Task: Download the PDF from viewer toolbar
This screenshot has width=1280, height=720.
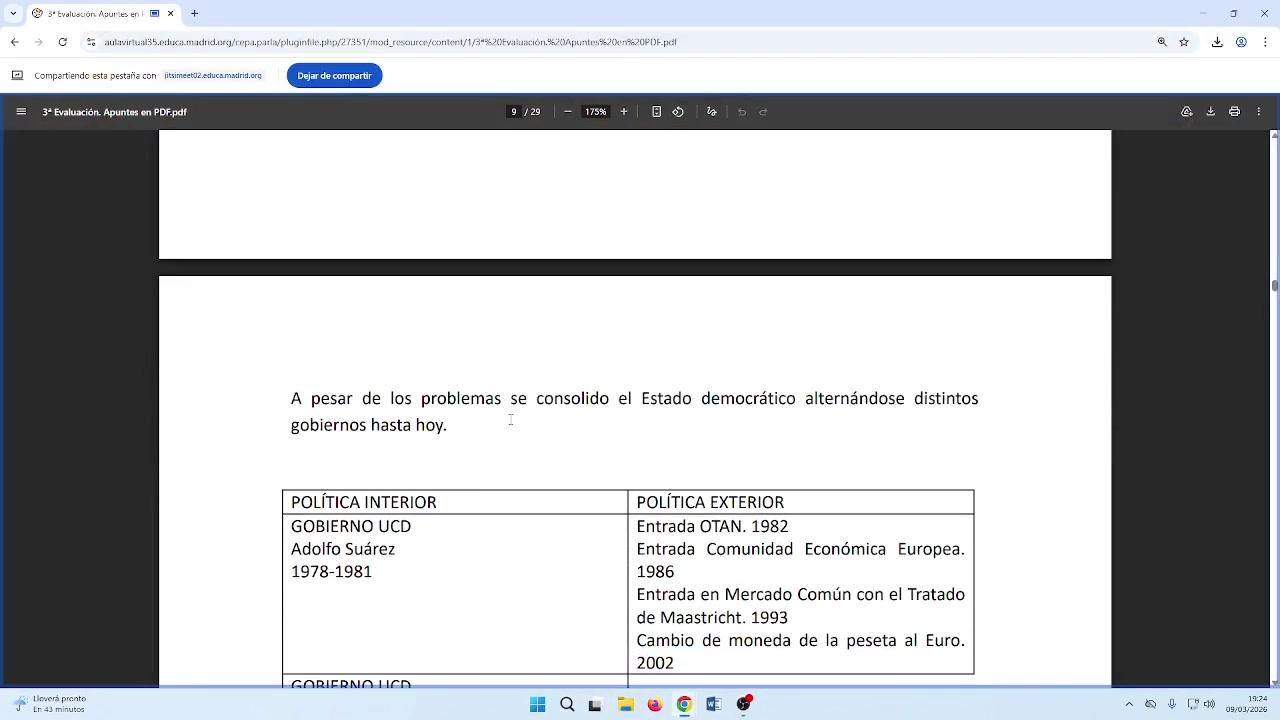Action: [x=1210, y=112]
